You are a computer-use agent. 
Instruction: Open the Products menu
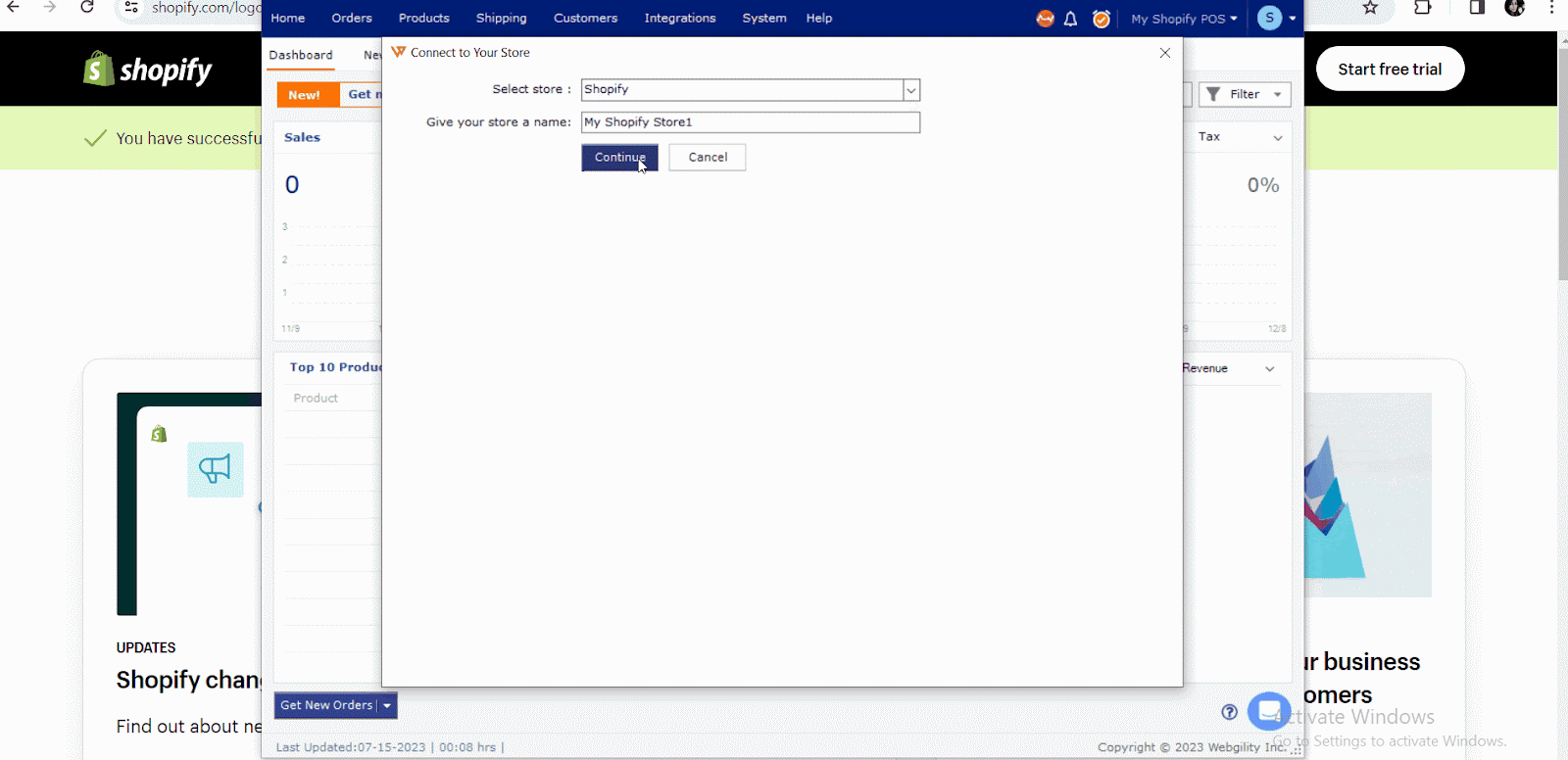coord(424,19)
